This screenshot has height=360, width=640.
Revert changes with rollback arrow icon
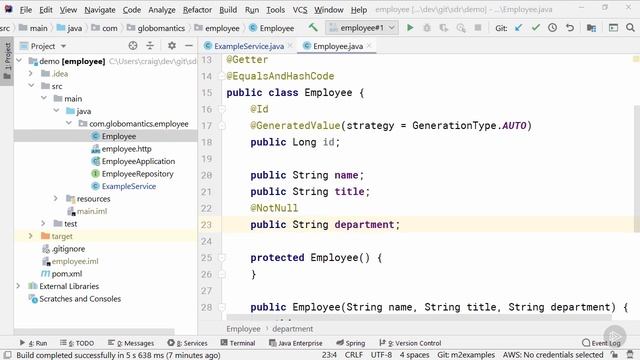tap(570, 28)
